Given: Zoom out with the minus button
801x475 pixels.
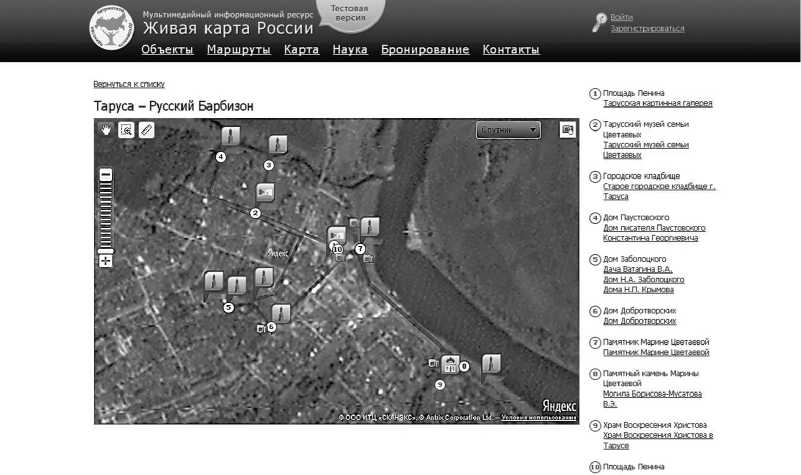Looking at the screenshot, I should coord(106,175).
